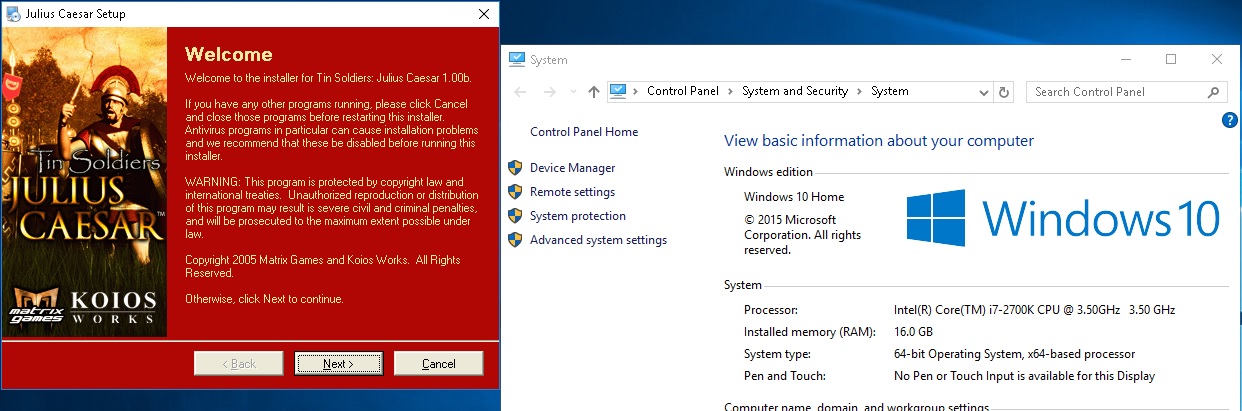Open dropdown chevron after computer icon in address bar
Image resolution: width=1242 pixels, height=411 pixels.
coord(637,91)
